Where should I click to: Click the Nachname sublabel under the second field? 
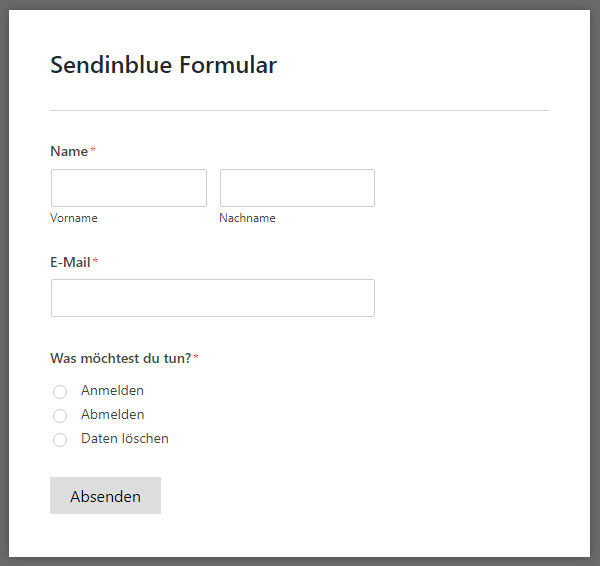coord(247,218)
